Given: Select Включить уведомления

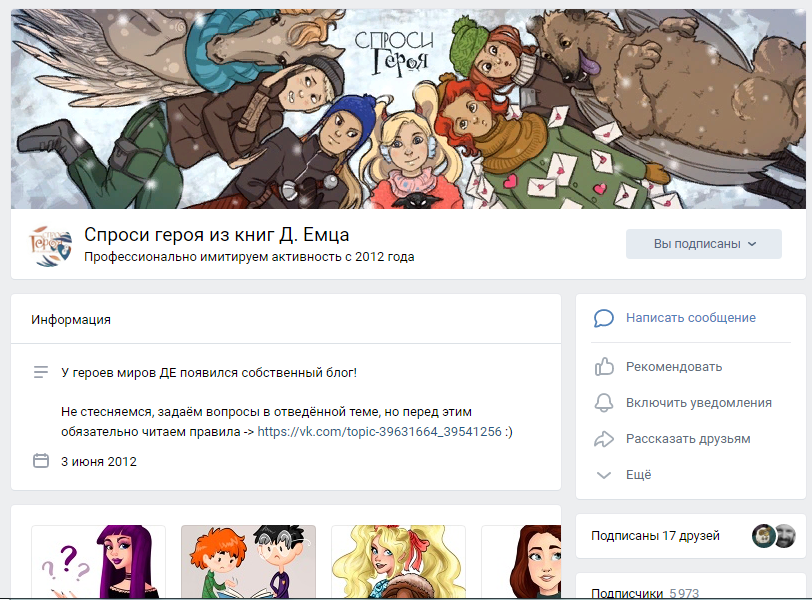Looking at the screenshot, I should [699, 402].
